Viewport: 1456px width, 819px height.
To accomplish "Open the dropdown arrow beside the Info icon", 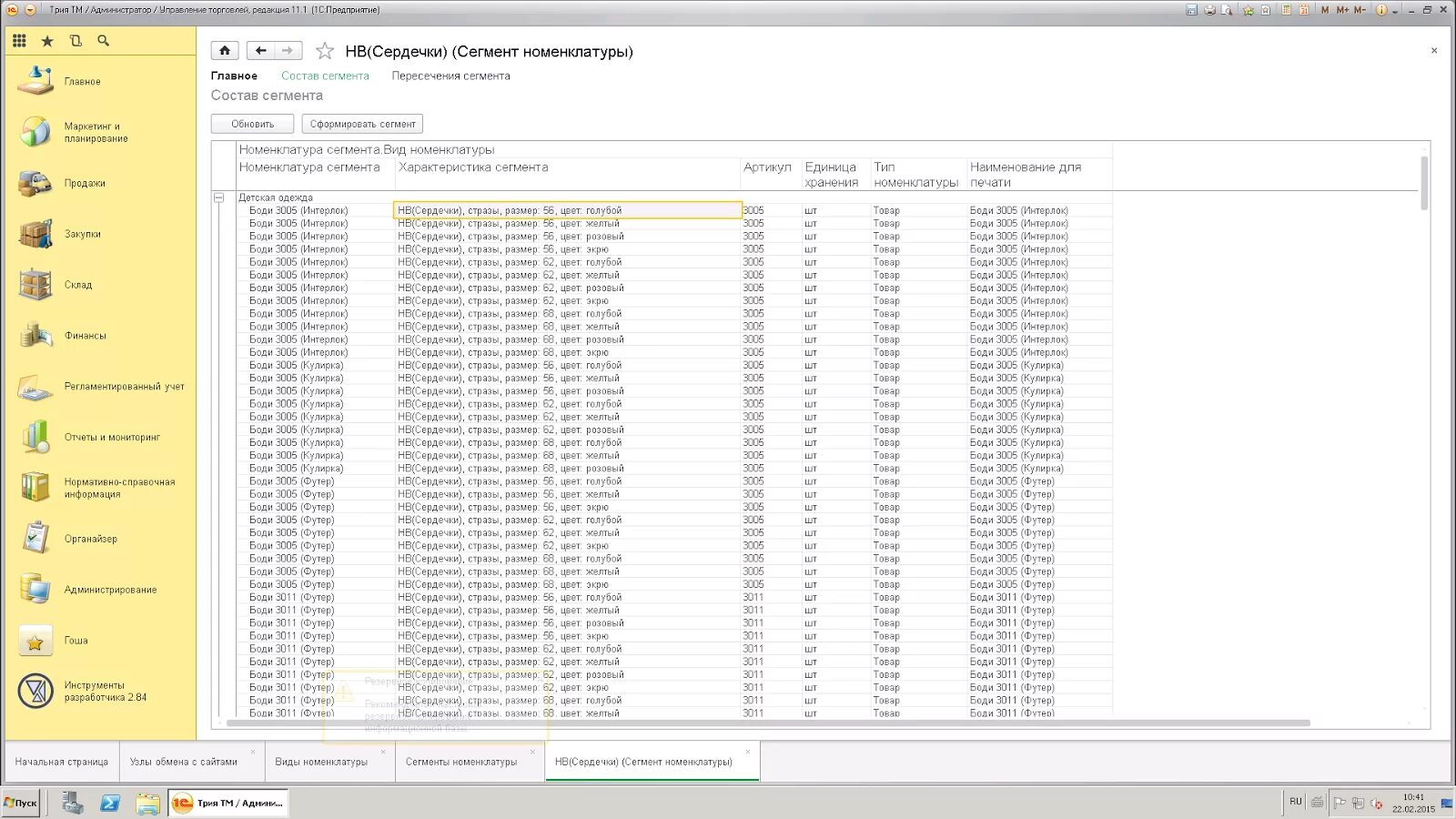I will [1395, 11].
